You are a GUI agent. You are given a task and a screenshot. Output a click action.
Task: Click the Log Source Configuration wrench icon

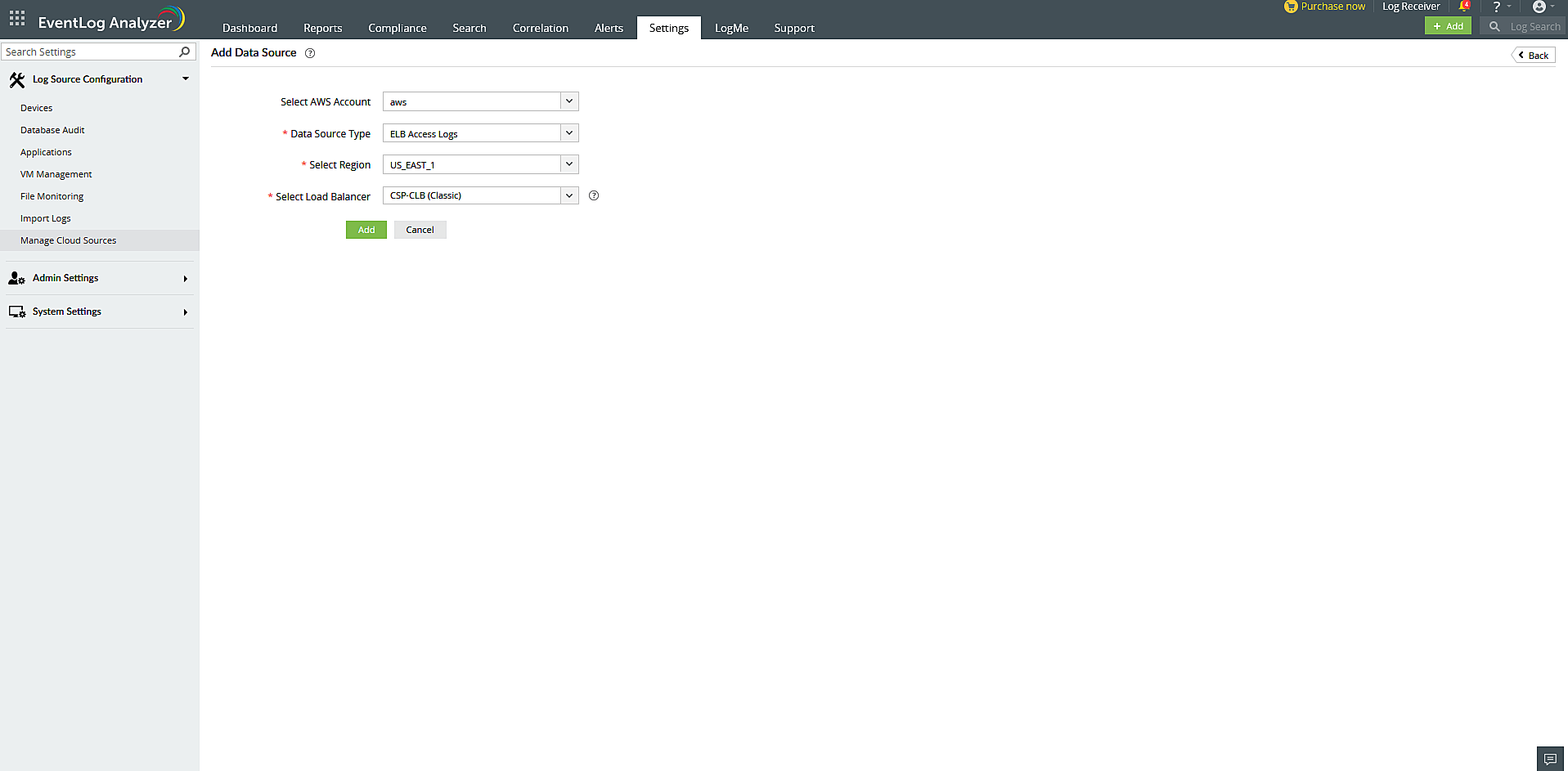(x=17, y=79)
